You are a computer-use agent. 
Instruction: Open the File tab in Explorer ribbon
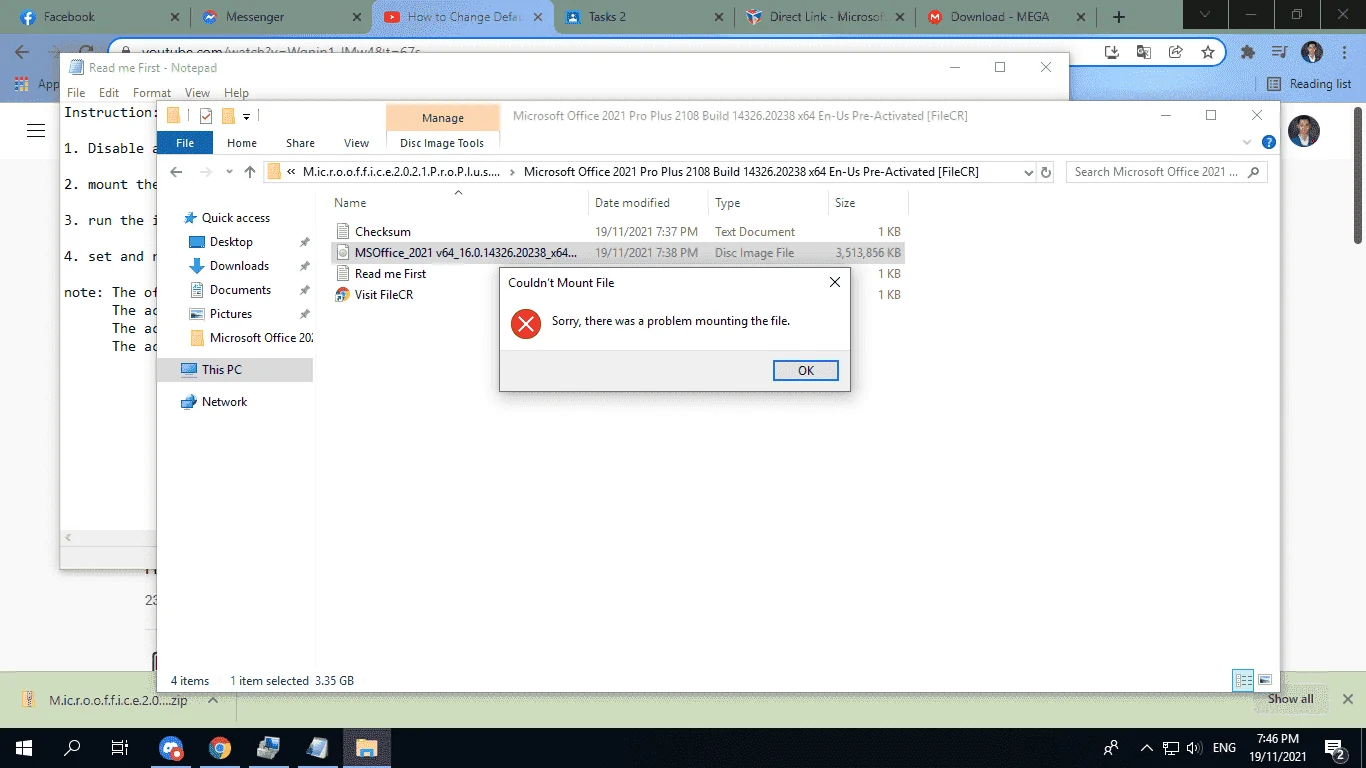point(185,143)
